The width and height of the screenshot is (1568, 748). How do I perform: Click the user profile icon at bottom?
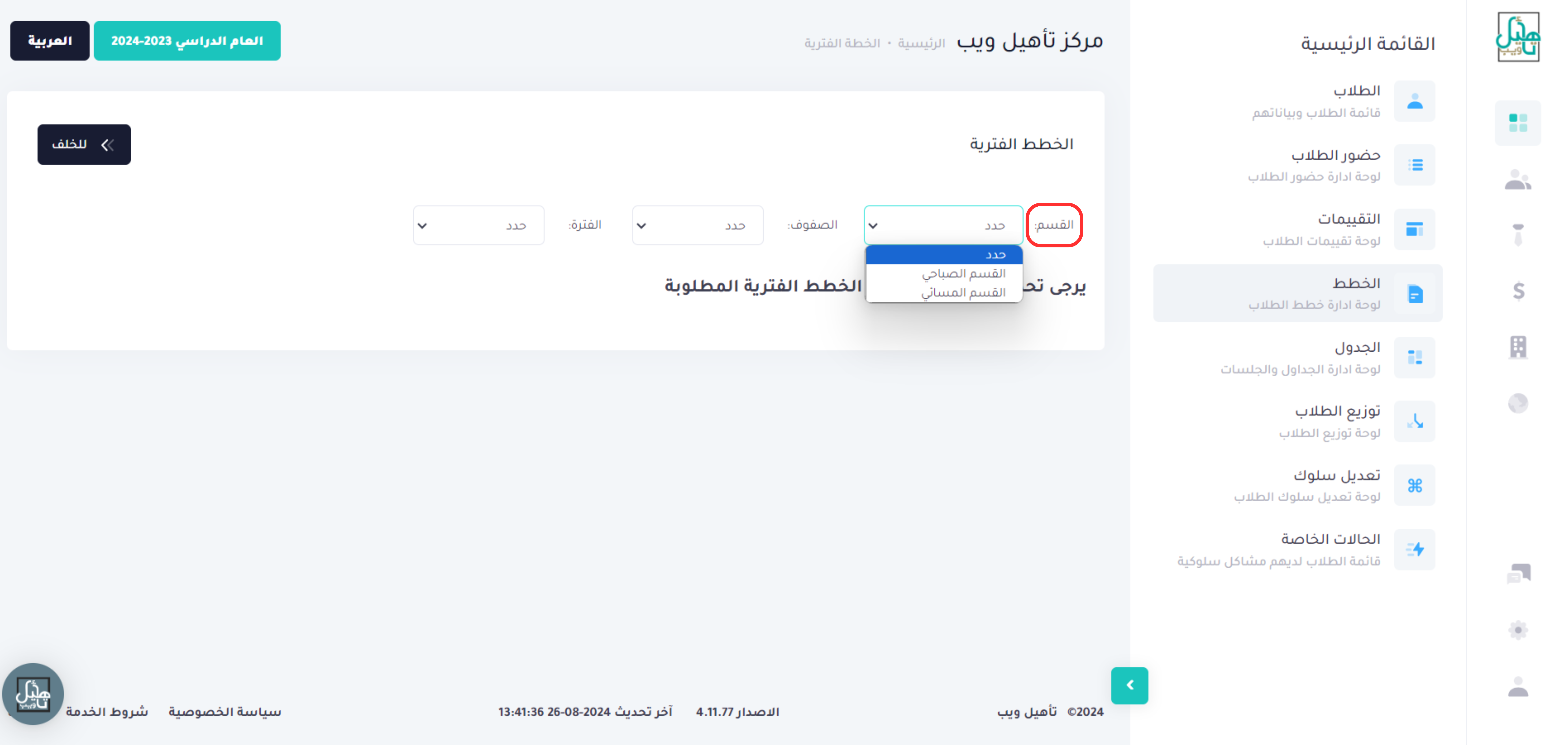(1518, 688)
